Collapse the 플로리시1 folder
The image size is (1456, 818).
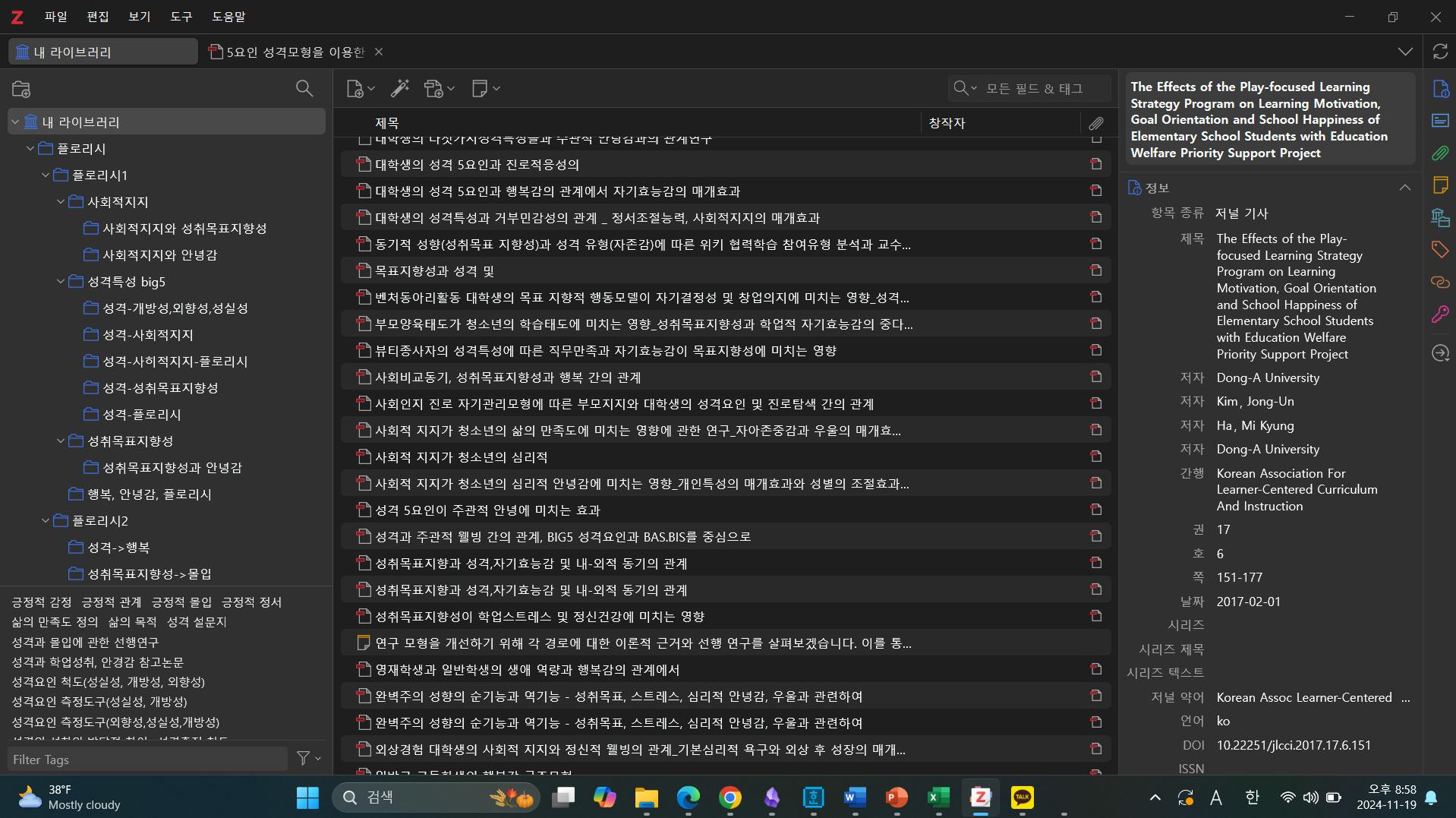[x=46, y=175]
